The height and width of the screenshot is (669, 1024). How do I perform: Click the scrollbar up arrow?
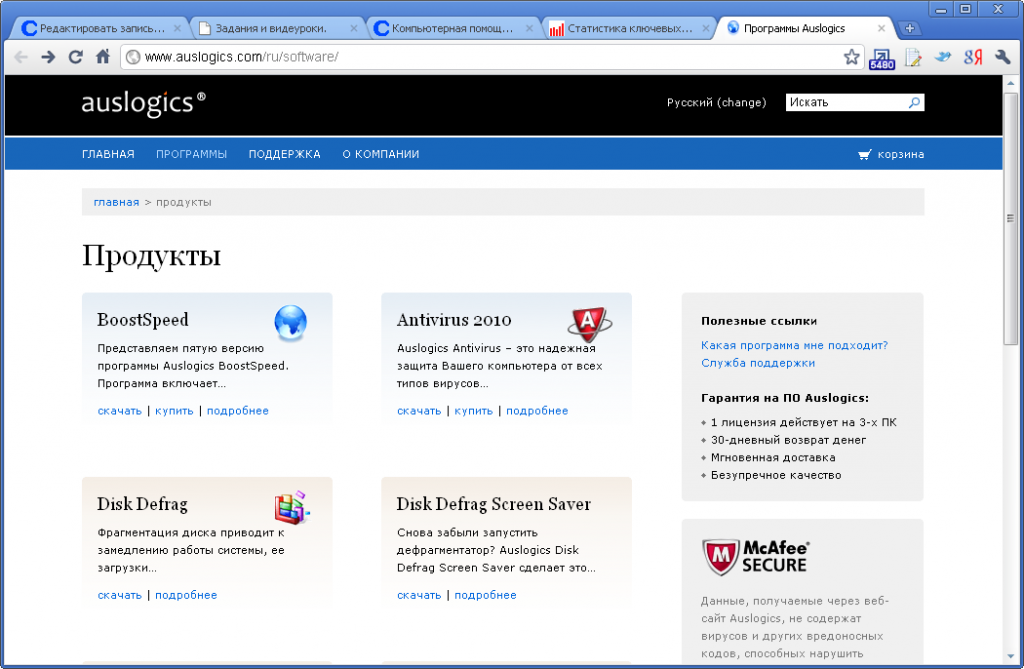[1010, 83]
